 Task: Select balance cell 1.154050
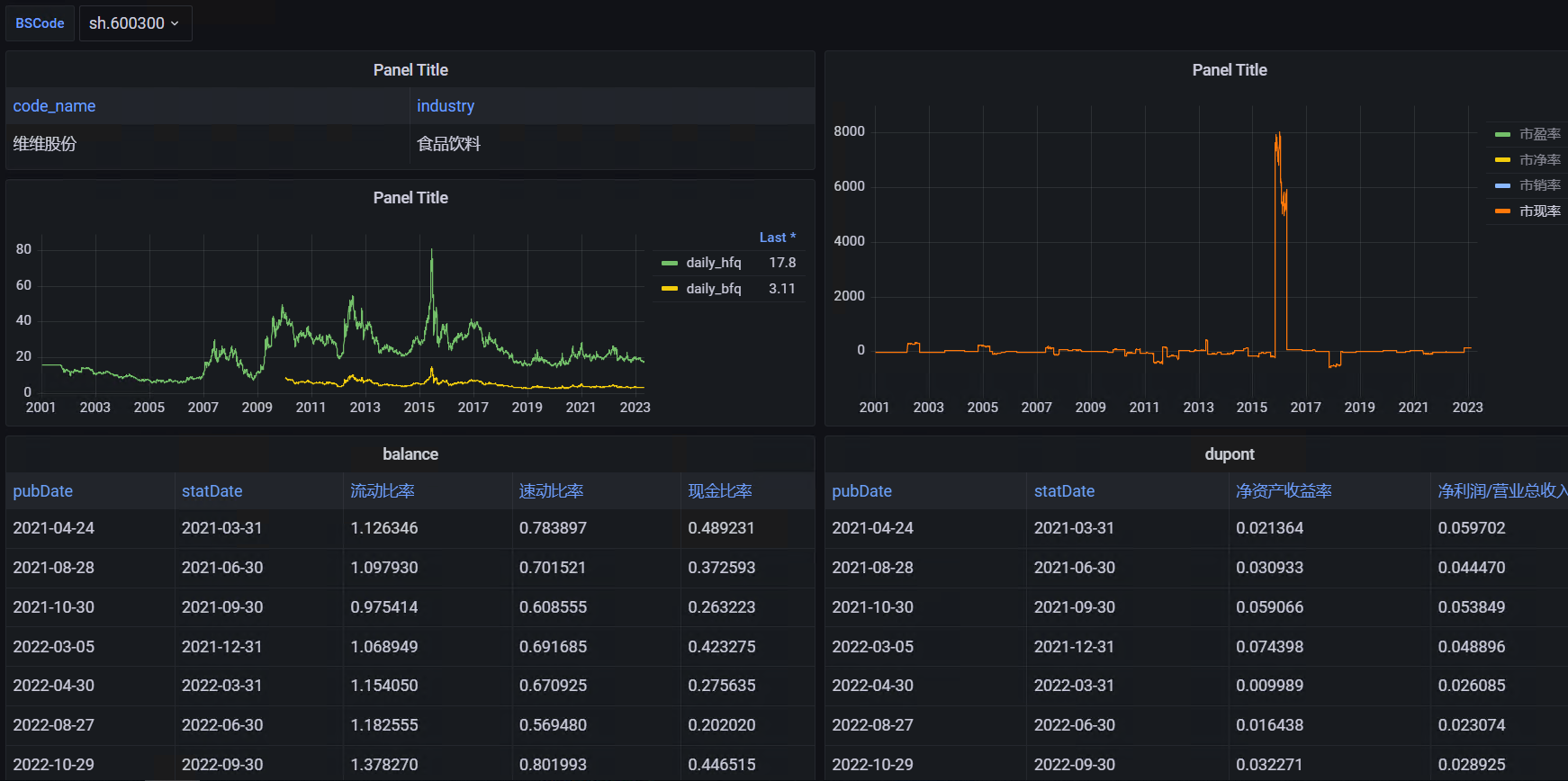(428, 686)
